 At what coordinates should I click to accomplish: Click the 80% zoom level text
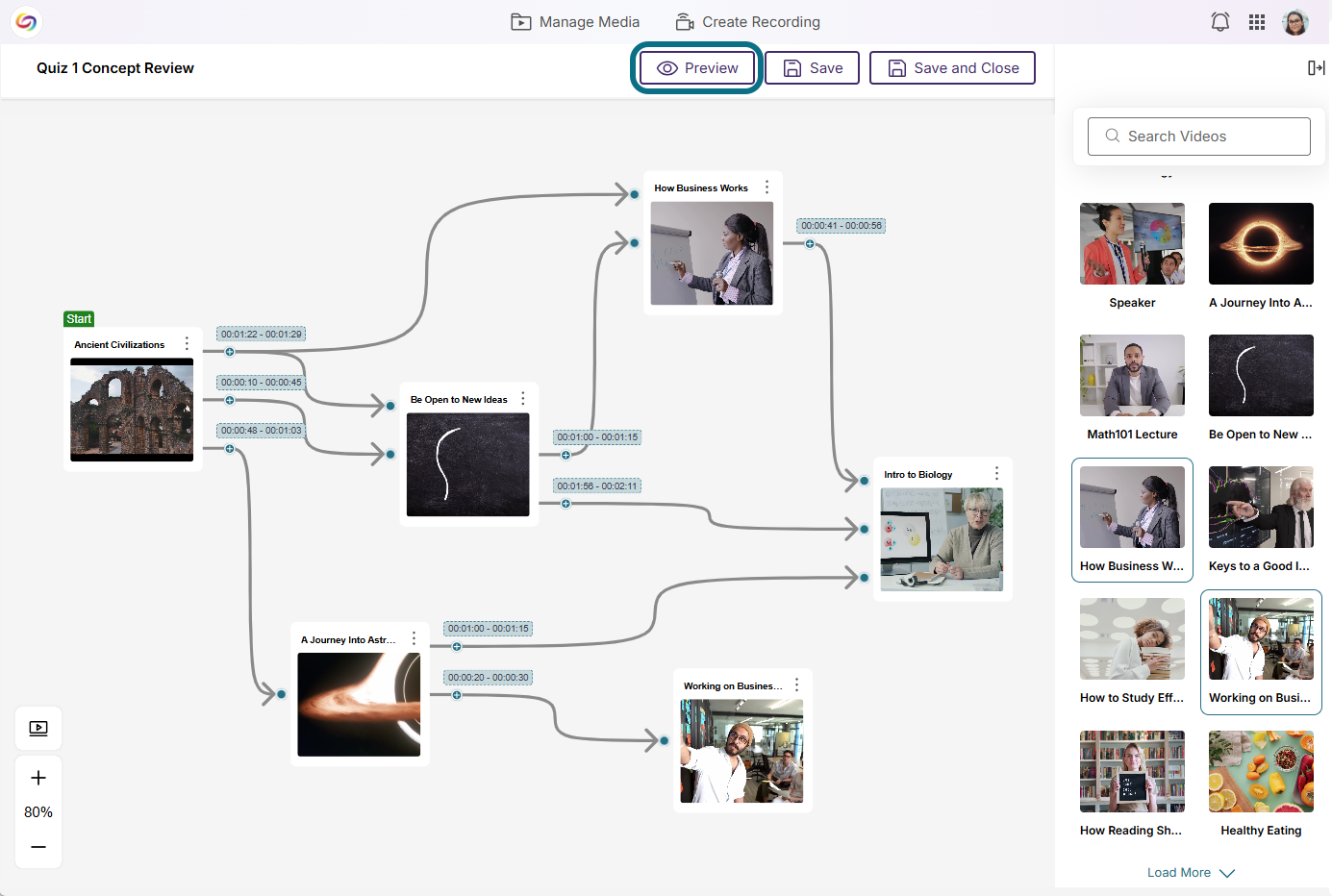click(38, 812)
